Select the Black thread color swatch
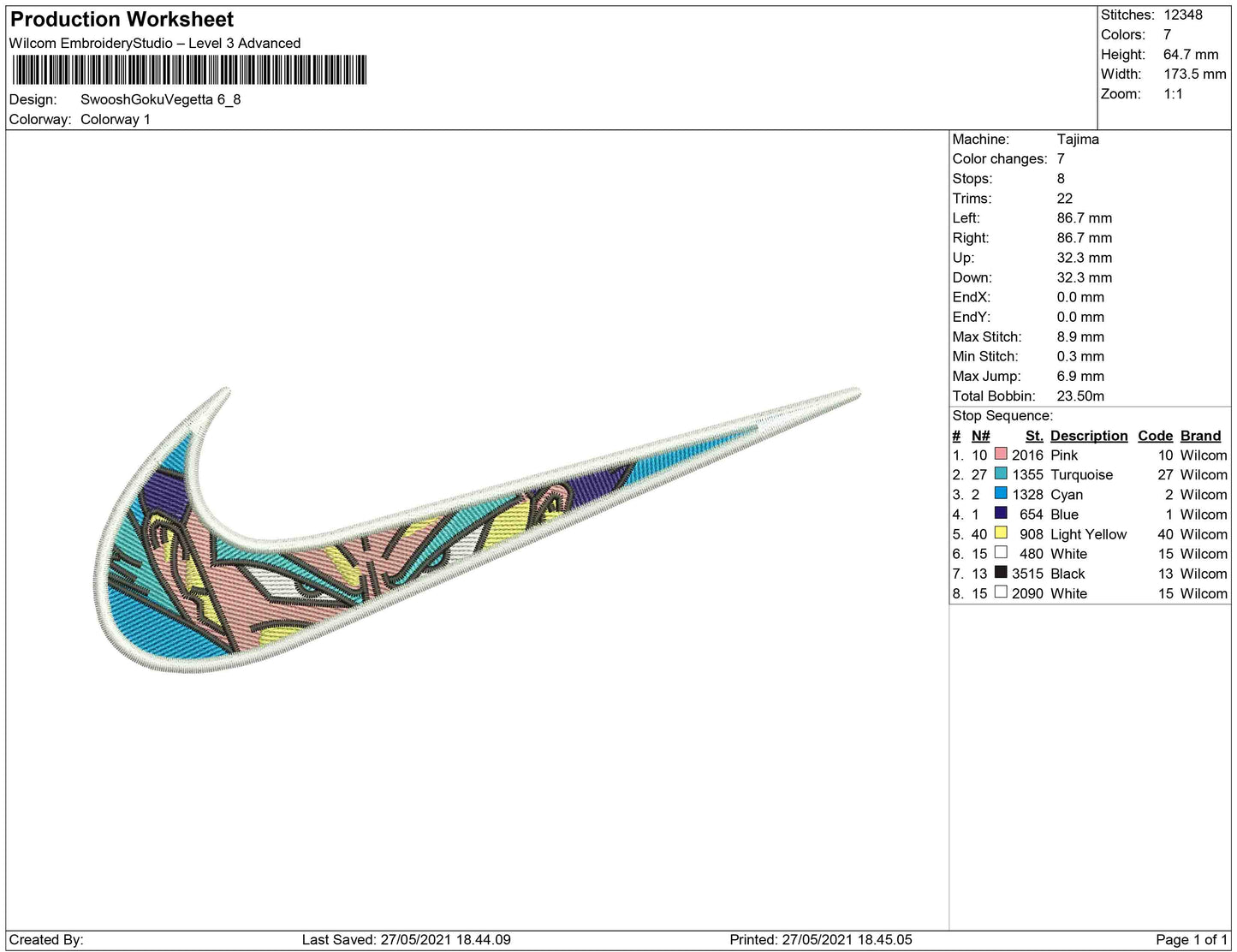 (x=1001, y=573)
